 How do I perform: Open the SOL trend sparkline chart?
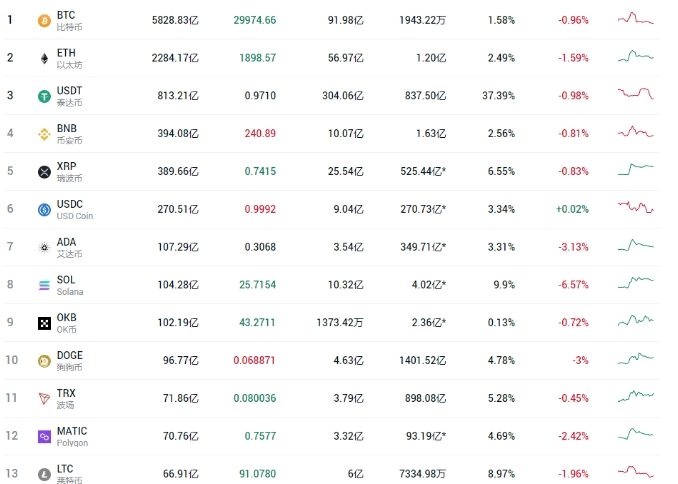point(636,282)
